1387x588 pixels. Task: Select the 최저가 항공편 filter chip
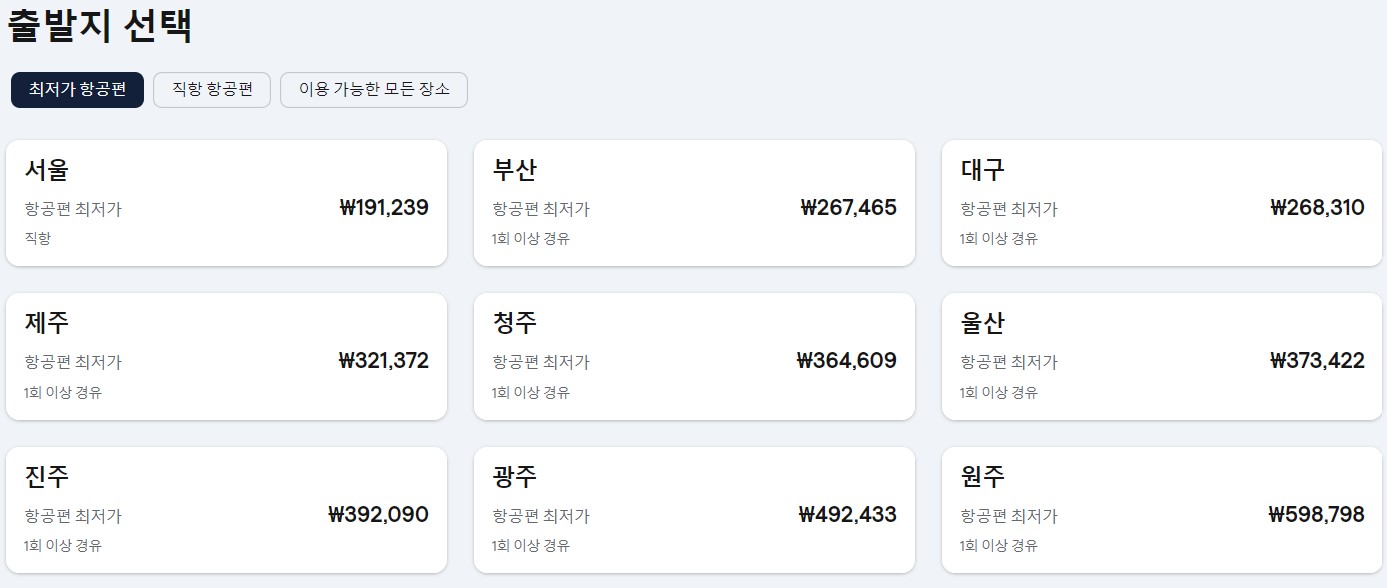click(77, 89)
